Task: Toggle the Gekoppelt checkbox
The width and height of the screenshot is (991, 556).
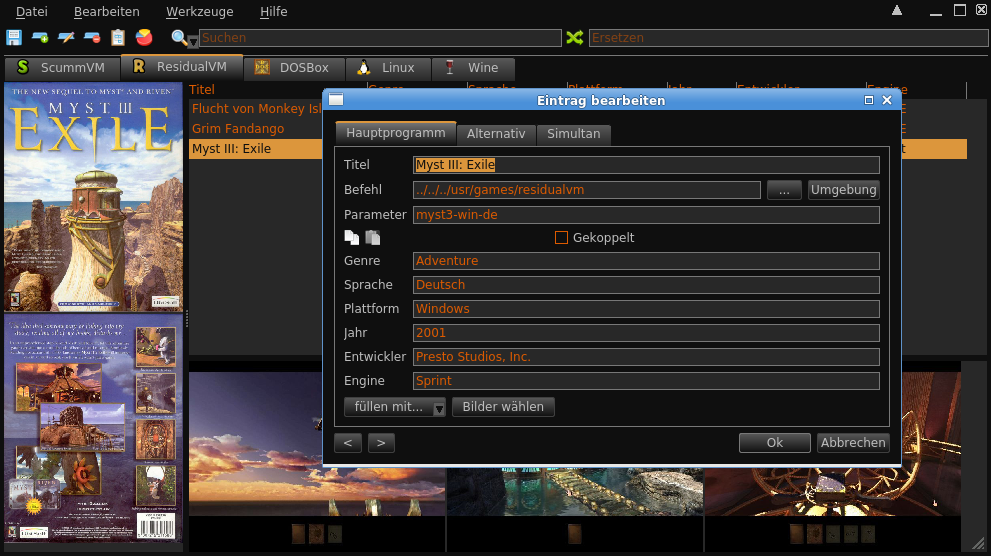Action: (x=561, y=238)
